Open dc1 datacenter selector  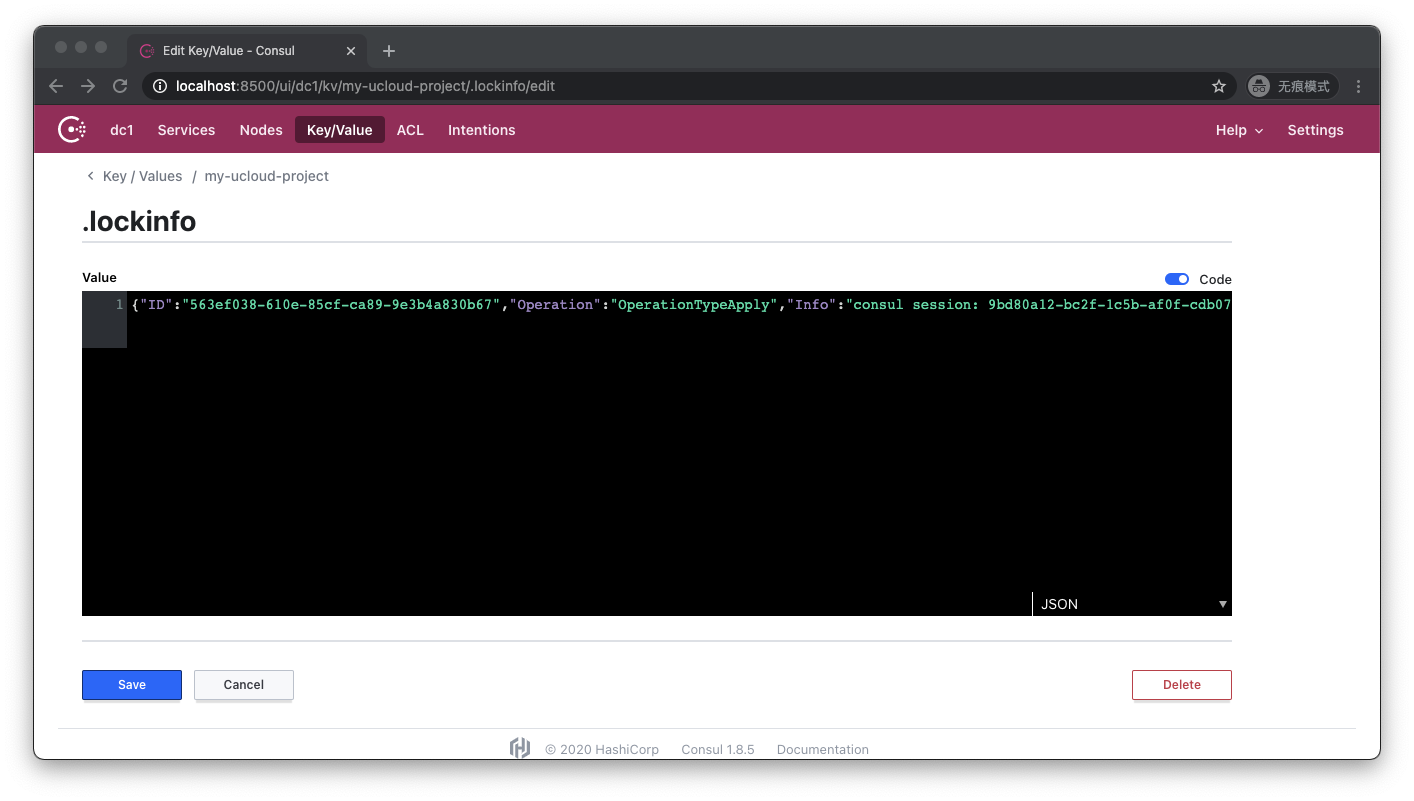[x=122, y=130]
